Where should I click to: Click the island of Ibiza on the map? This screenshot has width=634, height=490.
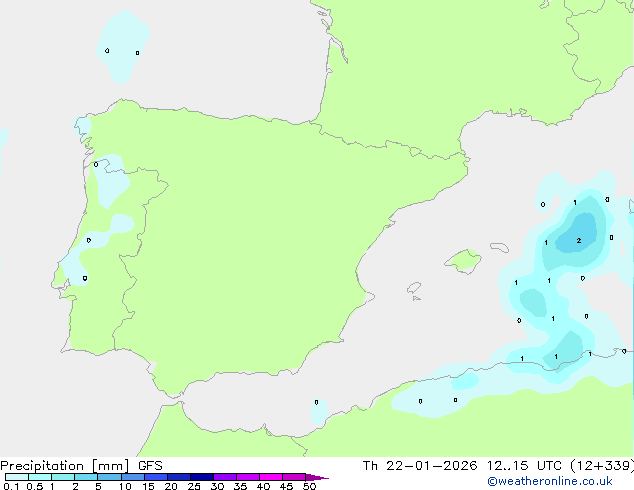tap(414, 288)
